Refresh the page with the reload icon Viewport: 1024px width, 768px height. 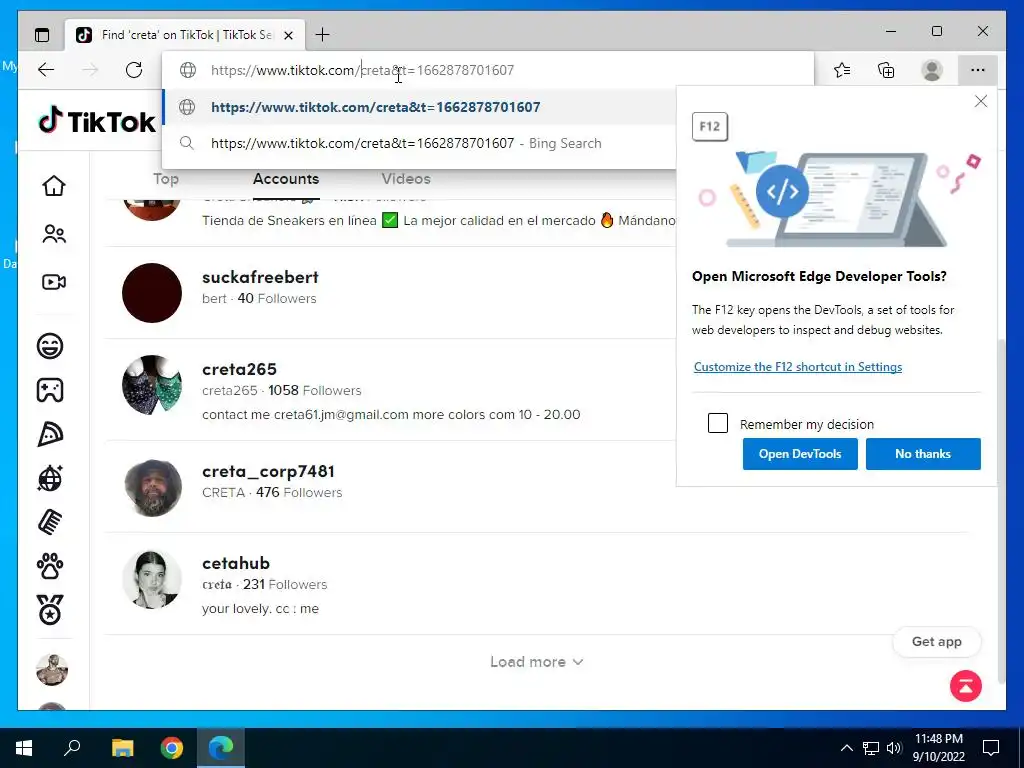coord(134,70)
